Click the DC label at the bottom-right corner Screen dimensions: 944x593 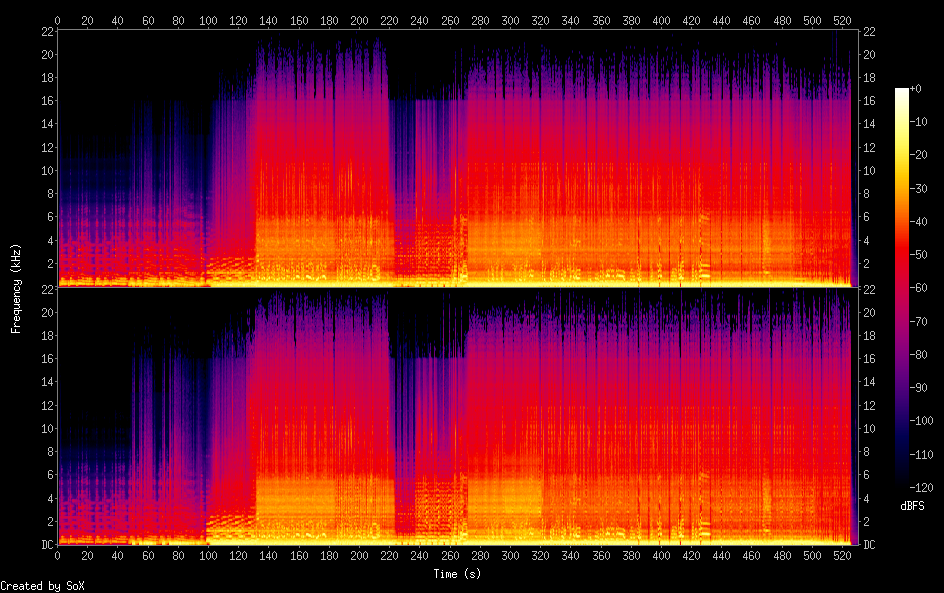click(868, 545)
